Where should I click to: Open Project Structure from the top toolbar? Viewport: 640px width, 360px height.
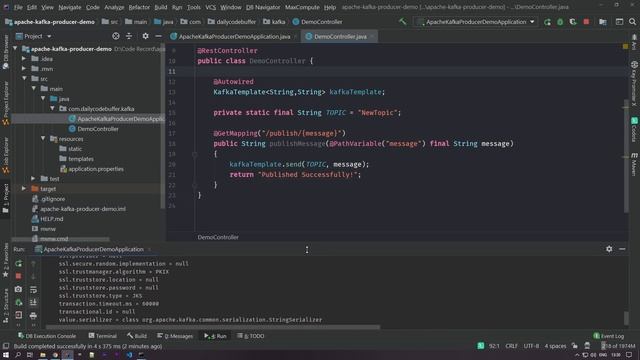tap(602, 22)
